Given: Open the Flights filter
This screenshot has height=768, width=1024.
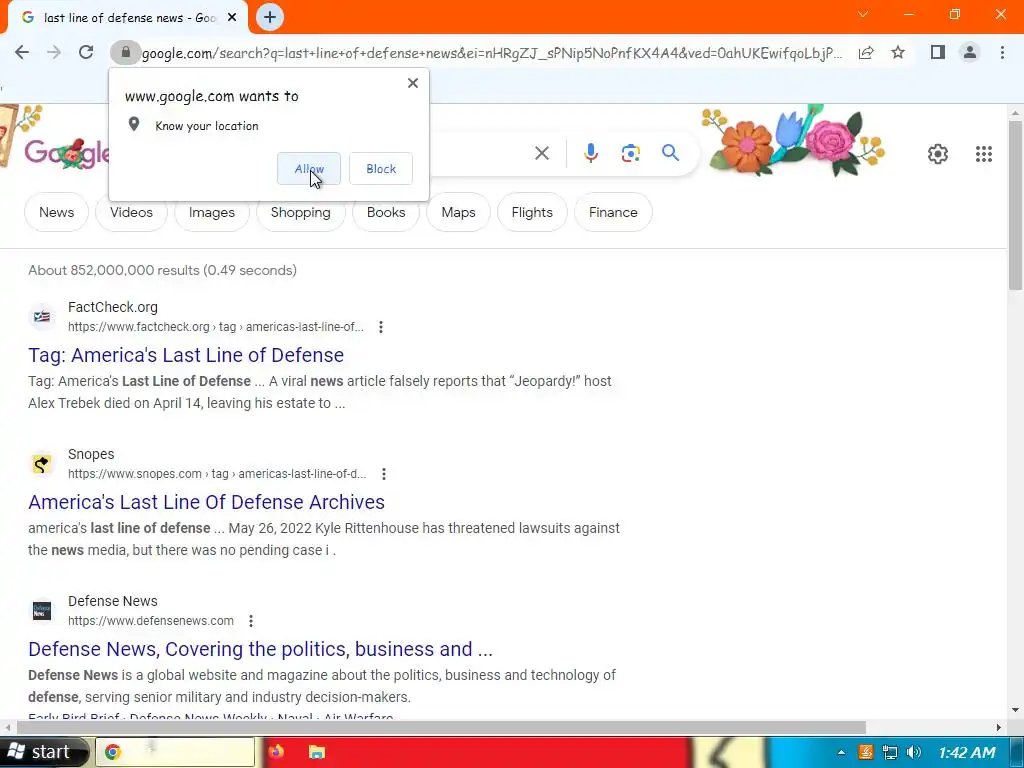Looking at the screenshot, I should click(x=532, y=212).
